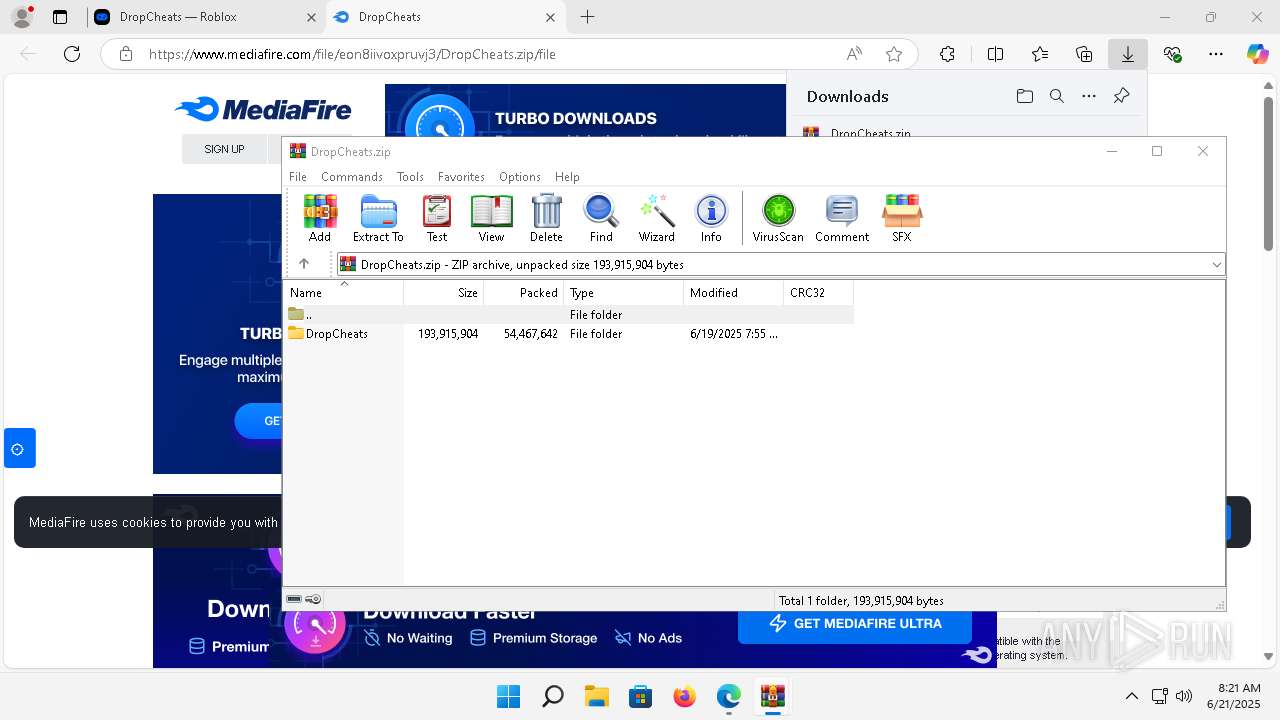Image resolution: width=1280 pixels, height=720 pixels.
Task: Open the Help menu in WinRAR
Action: point(567,177)
